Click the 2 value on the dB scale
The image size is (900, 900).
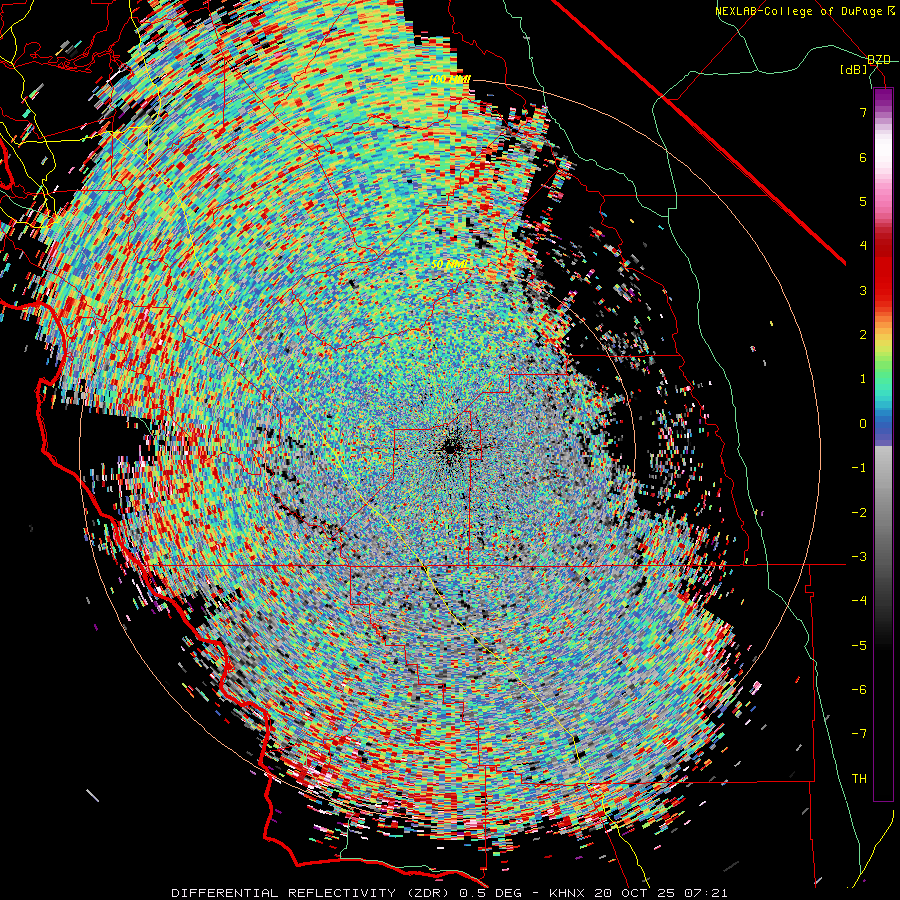point(863,335)
